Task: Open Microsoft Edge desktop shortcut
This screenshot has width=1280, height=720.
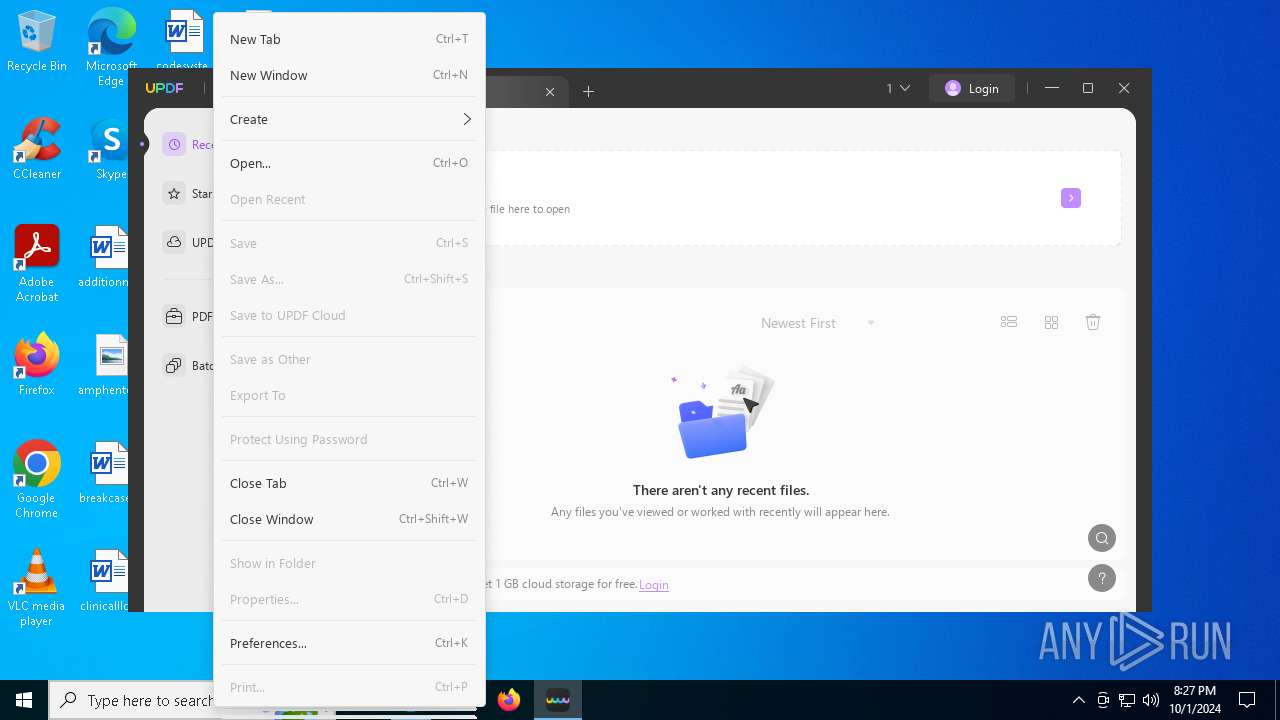Action: (111, 47)
